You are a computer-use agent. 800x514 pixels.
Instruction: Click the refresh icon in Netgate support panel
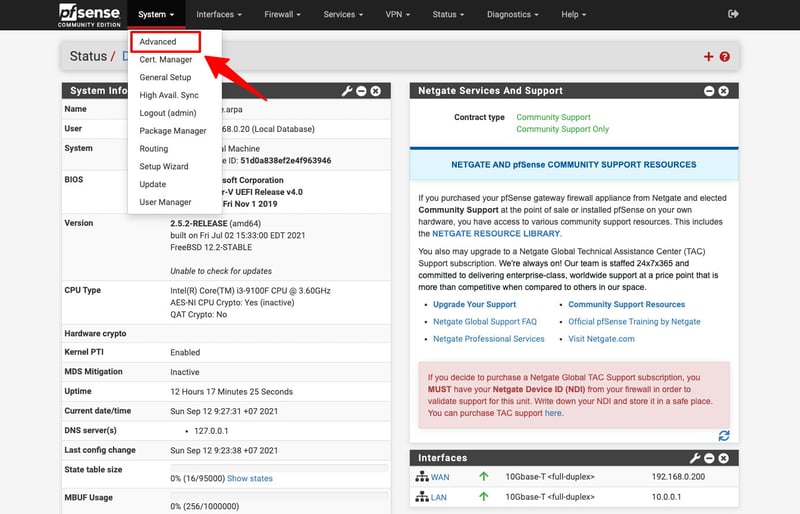tap(724, 436)
